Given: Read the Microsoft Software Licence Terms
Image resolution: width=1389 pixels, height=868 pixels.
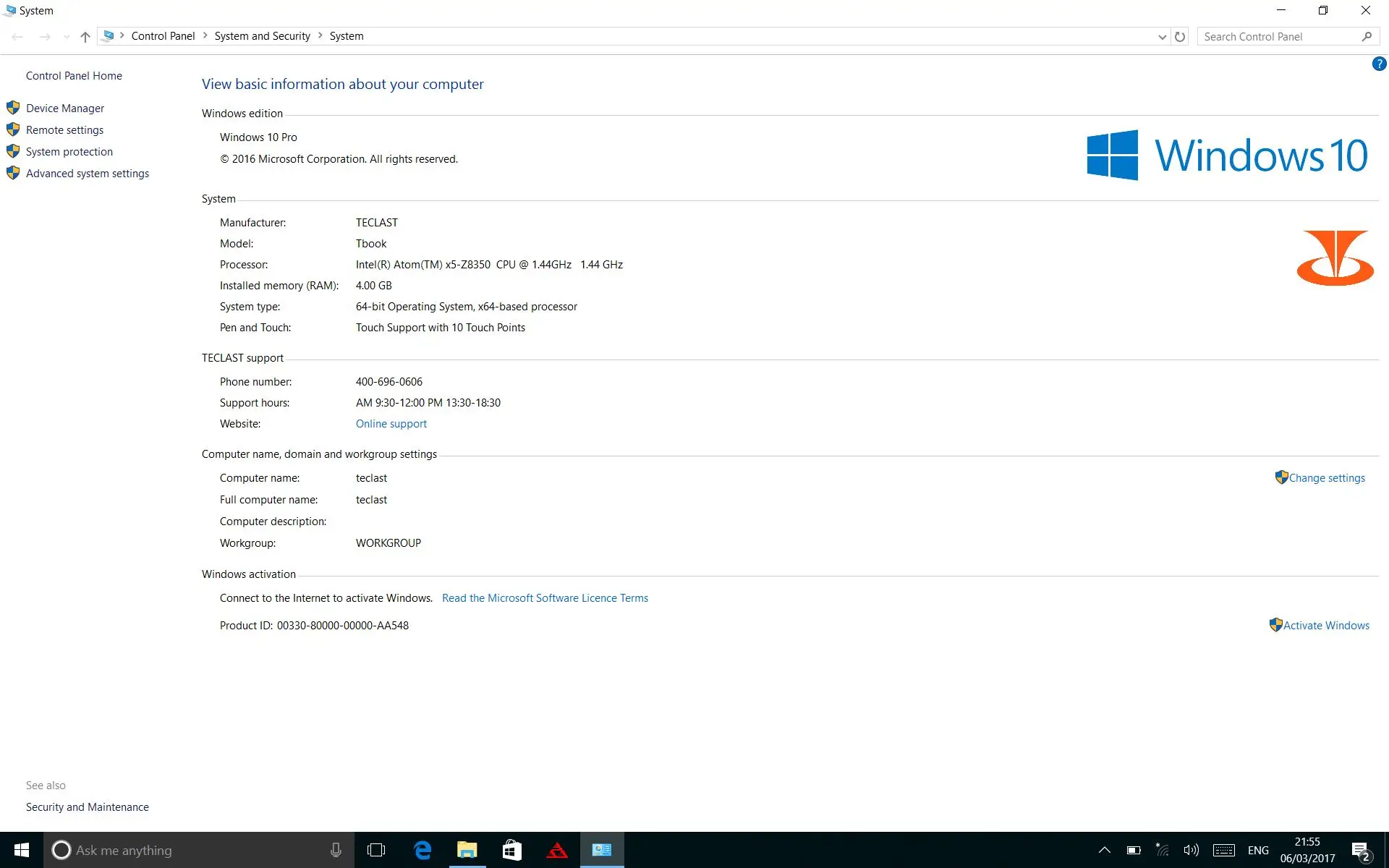Looking at the screenshot, I should tap(545, 598).
